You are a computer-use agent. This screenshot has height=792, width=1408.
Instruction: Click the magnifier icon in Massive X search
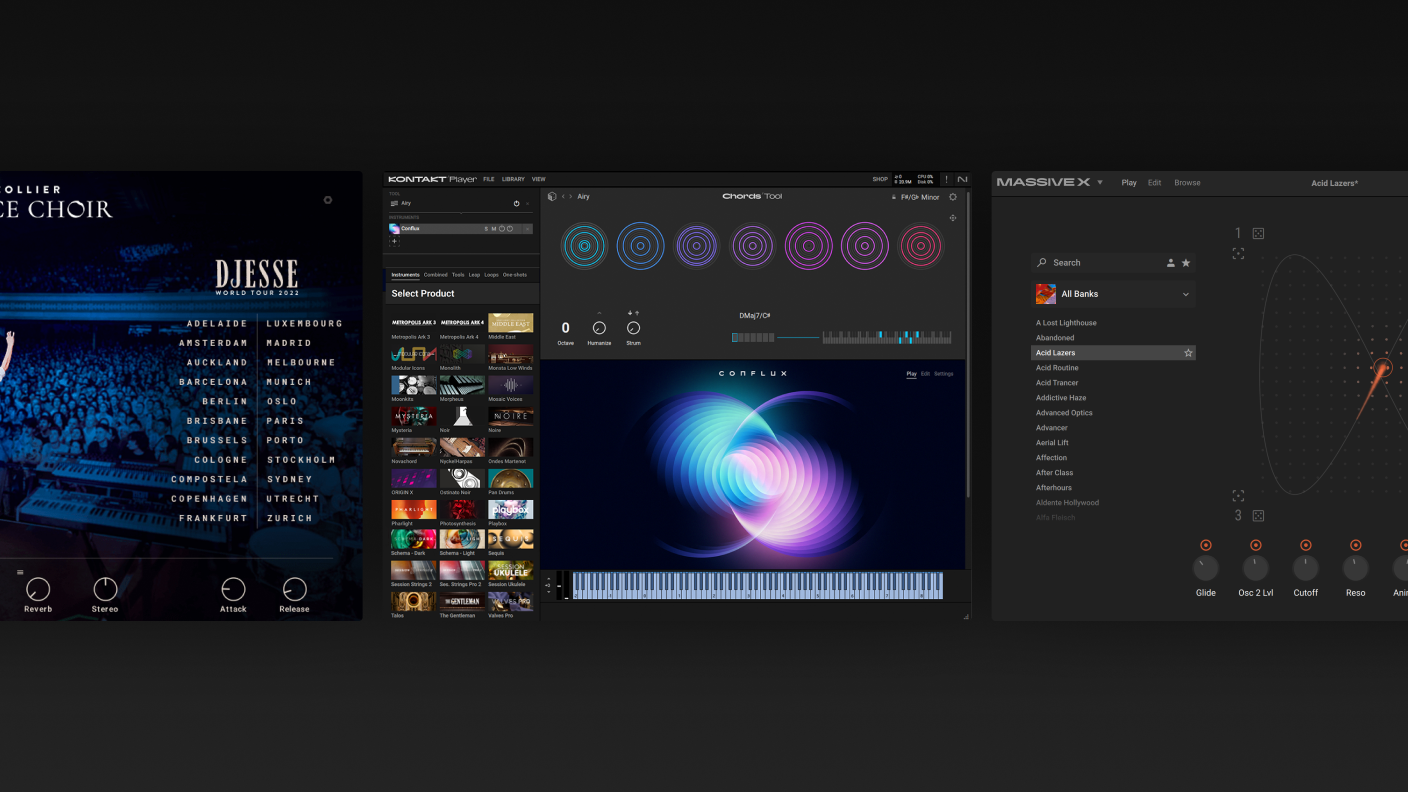1043,263
